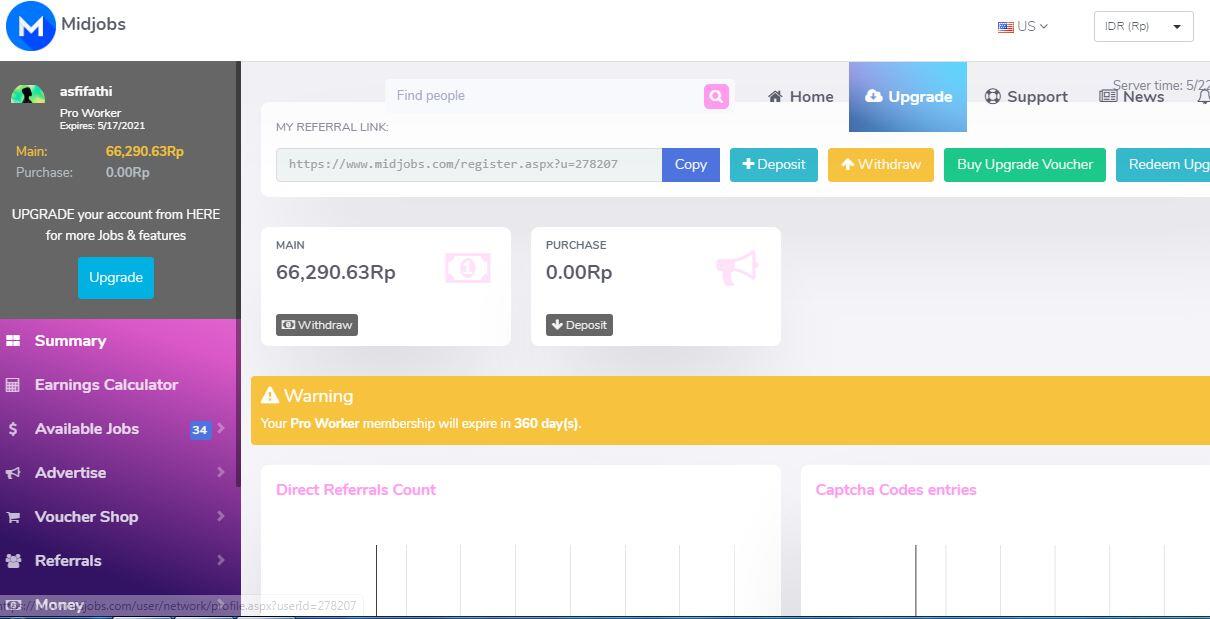Click Deposit in the Purchase balance card
Viewport: 1210px width, 619px height.
579,325
